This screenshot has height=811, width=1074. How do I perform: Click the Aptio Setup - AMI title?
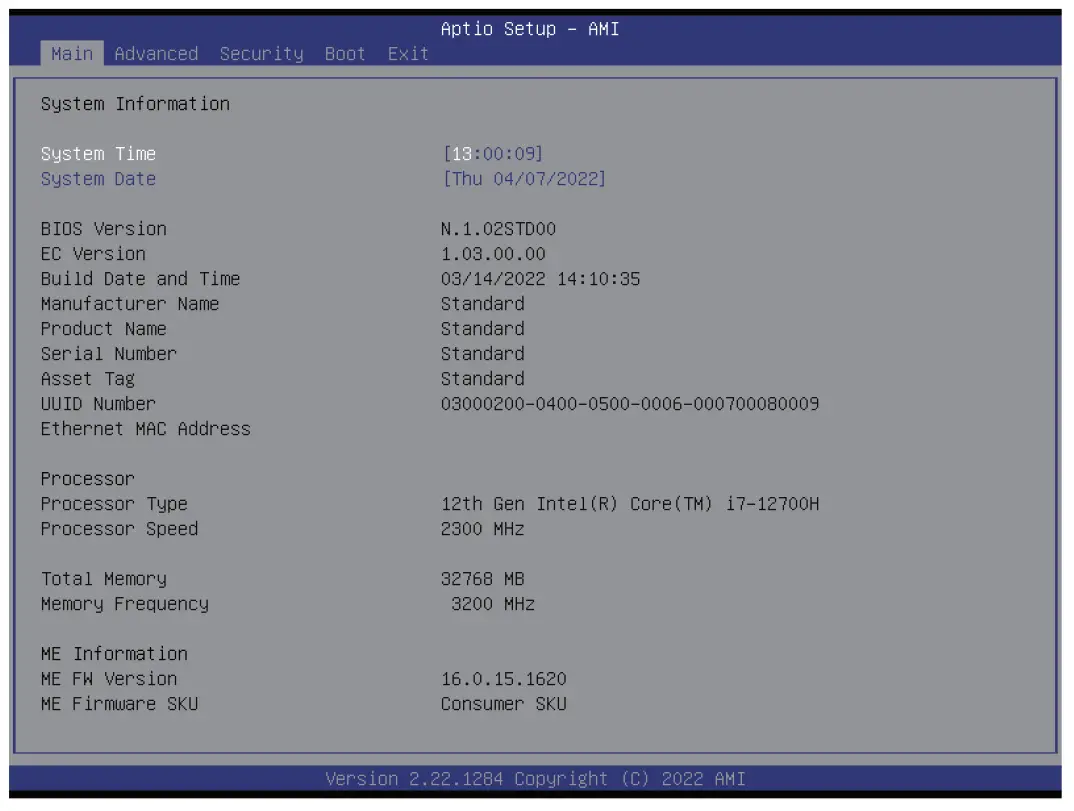pyautogui.click(x=529, y=29)
